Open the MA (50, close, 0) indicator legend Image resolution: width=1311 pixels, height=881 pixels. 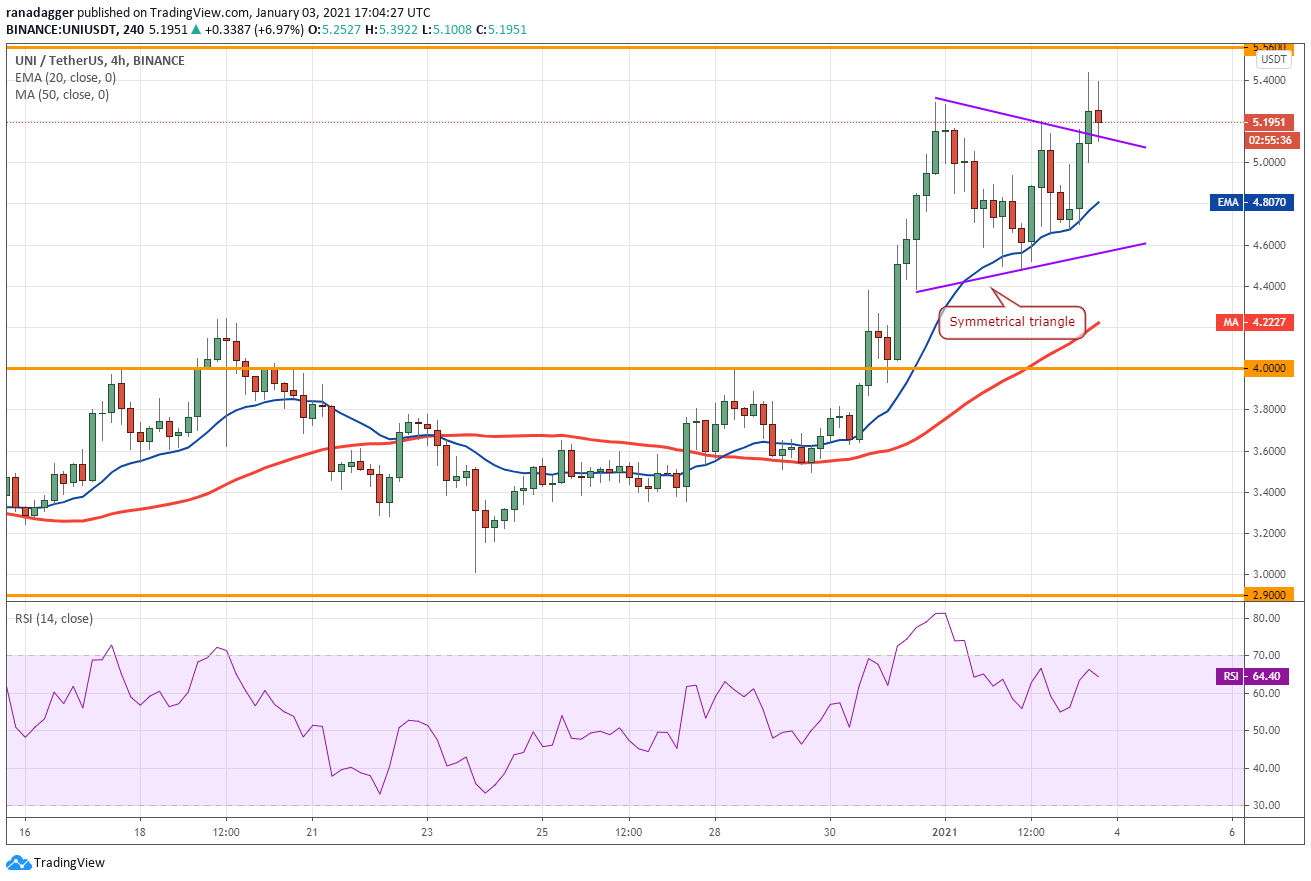[62, 94]
